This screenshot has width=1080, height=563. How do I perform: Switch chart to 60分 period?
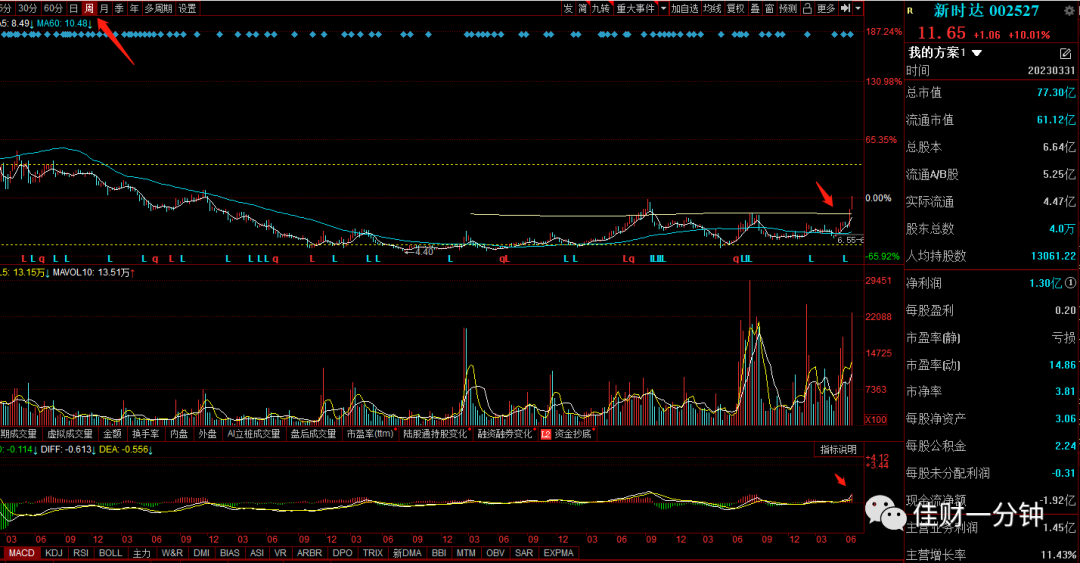point(53,8)
